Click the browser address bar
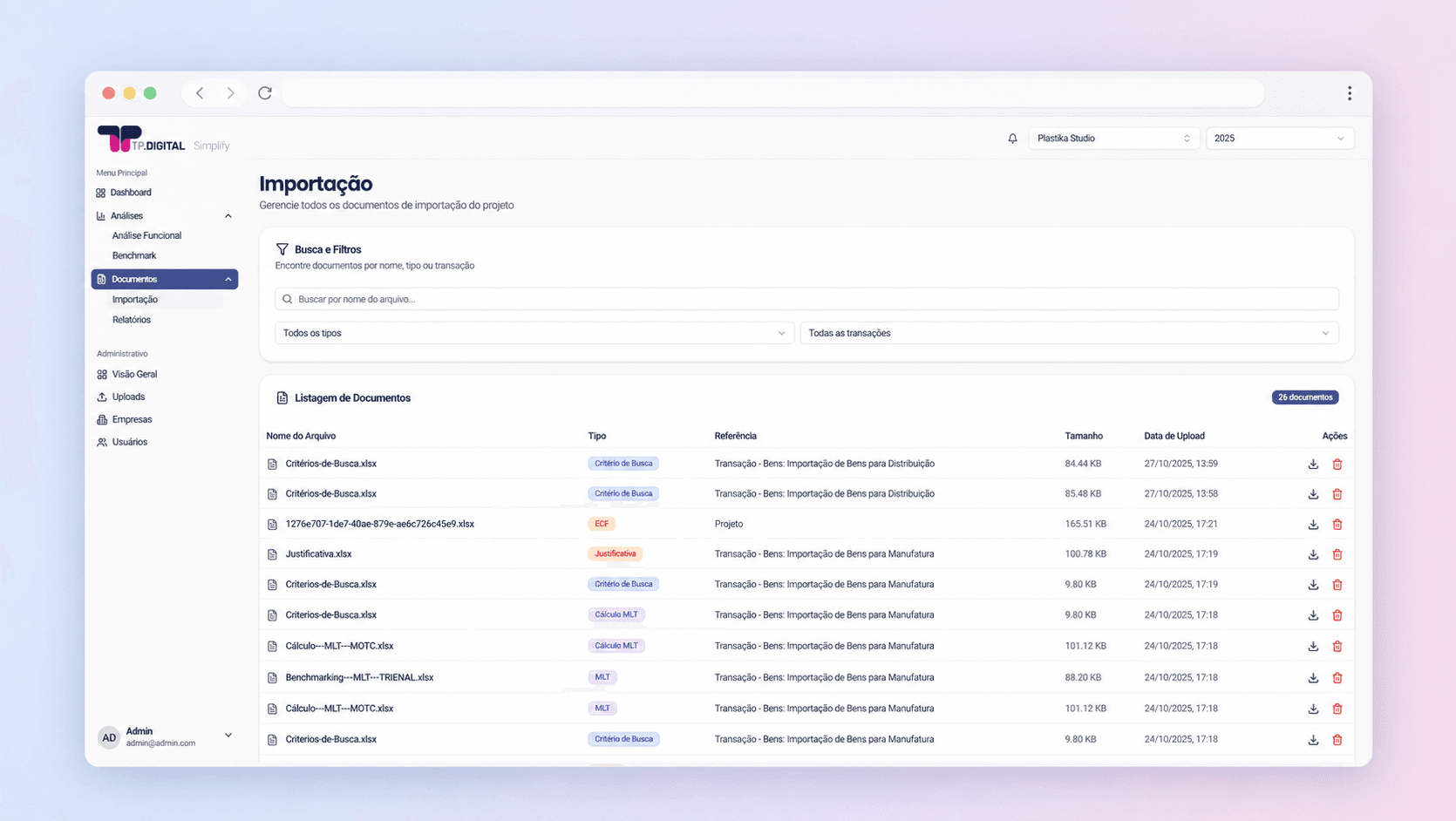Image resolution: width=1456 pixels, height=821 pixels. point(772,93)
